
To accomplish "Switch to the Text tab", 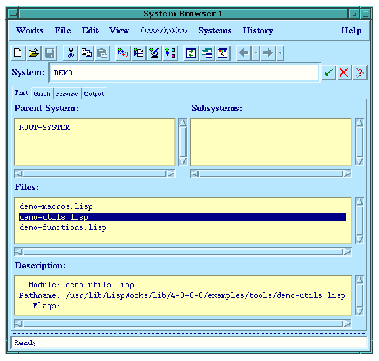I will pyautogui.click(x=21, y=93).
